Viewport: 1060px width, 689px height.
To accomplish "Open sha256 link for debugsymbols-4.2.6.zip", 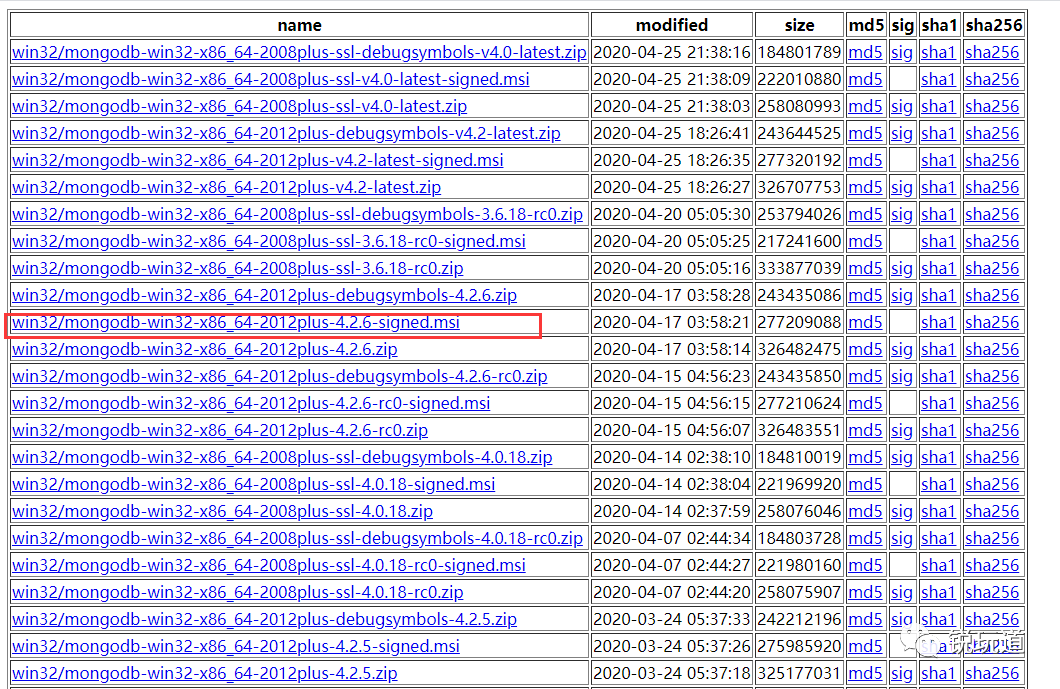I will tap(992, 295).
